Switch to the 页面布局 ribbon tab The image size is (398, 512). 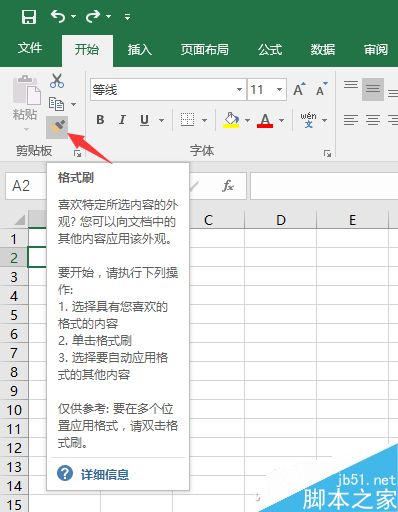[205, 50]
